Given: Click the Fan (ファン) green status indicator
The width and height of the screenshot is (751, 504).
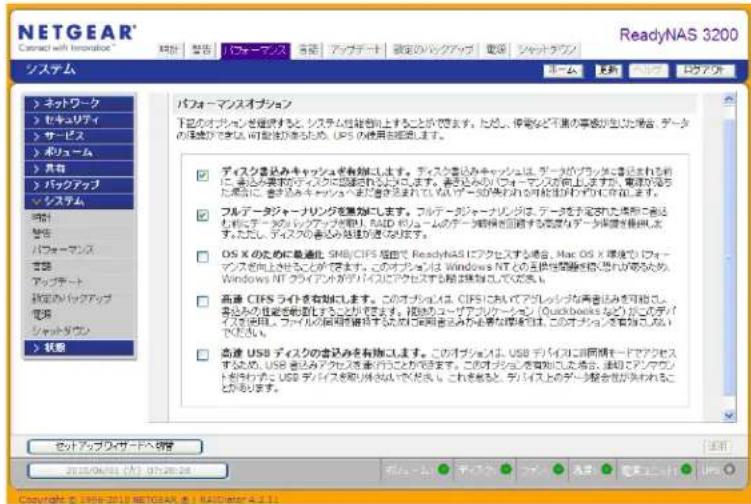Looking at the screenshot, I should [558, 469].
